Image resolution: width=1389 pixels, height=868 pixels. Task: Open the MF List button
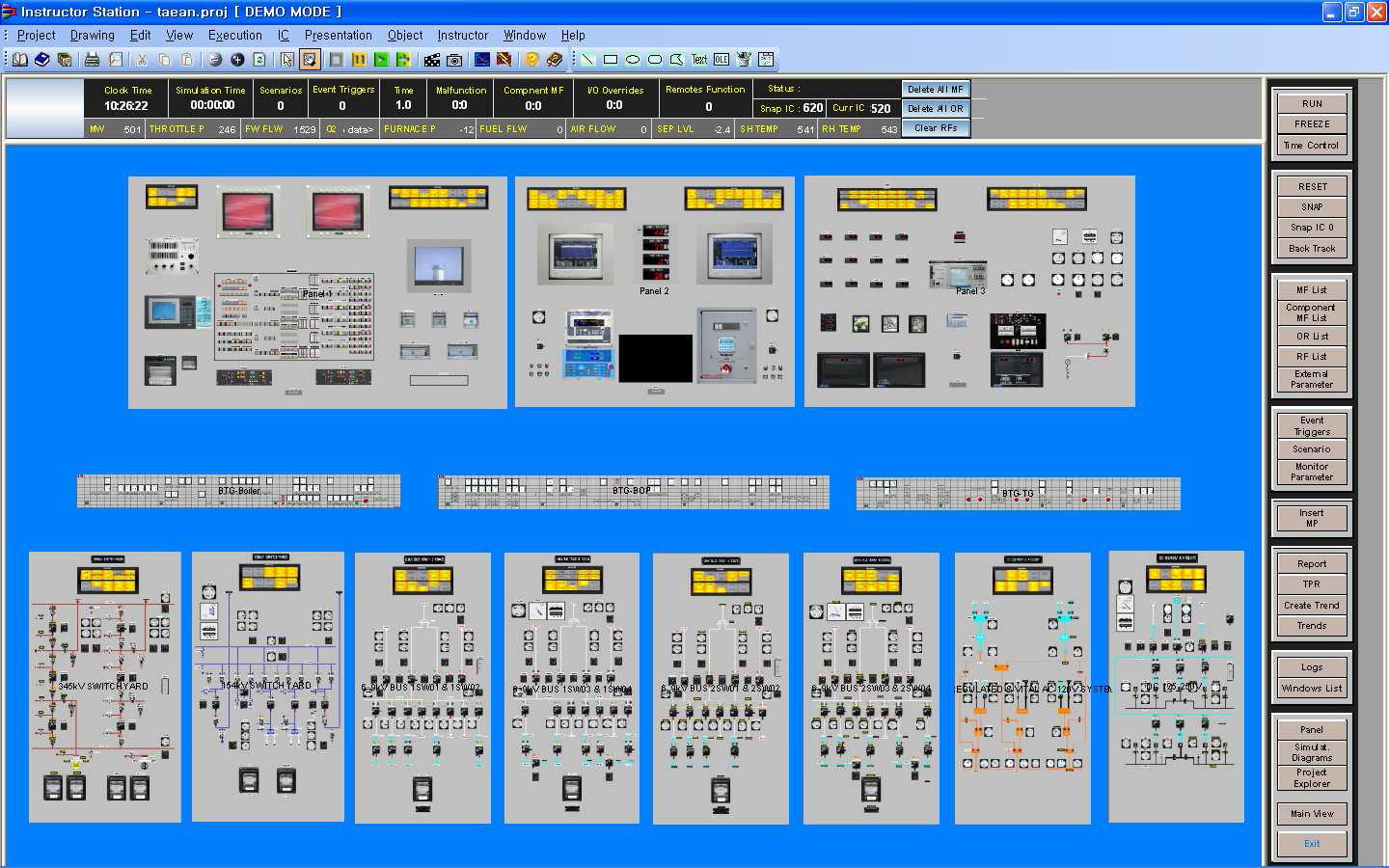click(x=1312, y=290)
